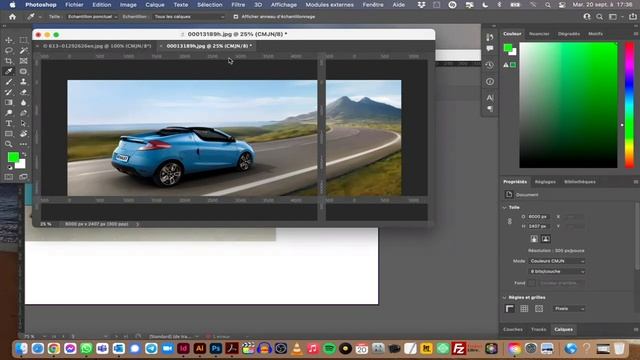Select the Brush tool
Image resolution: width=640 pixels, height=360 pixels.
click(x=9, y=82)
